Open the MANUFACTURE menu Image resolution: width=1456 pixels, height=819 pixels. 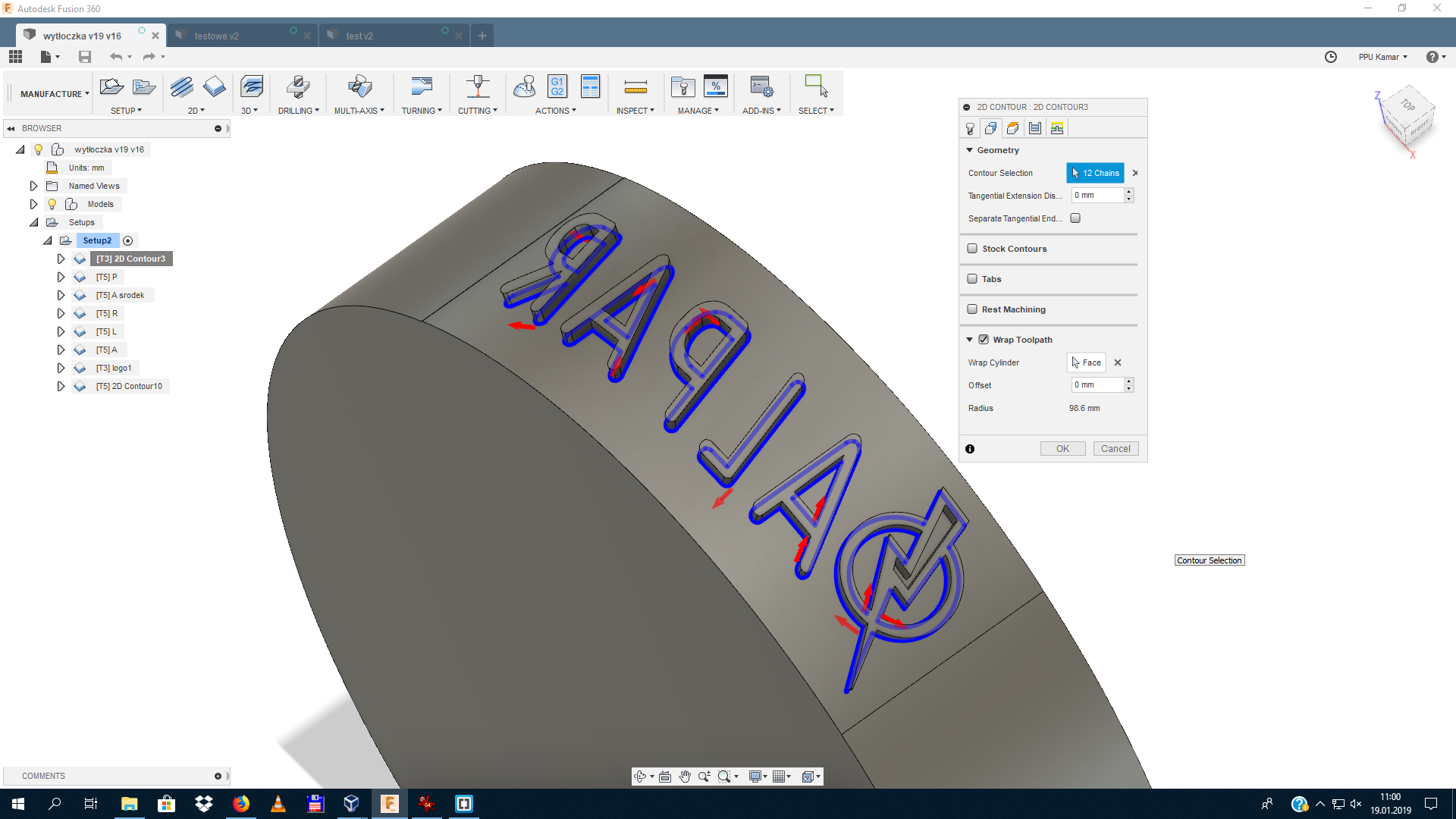coord(52,93)
